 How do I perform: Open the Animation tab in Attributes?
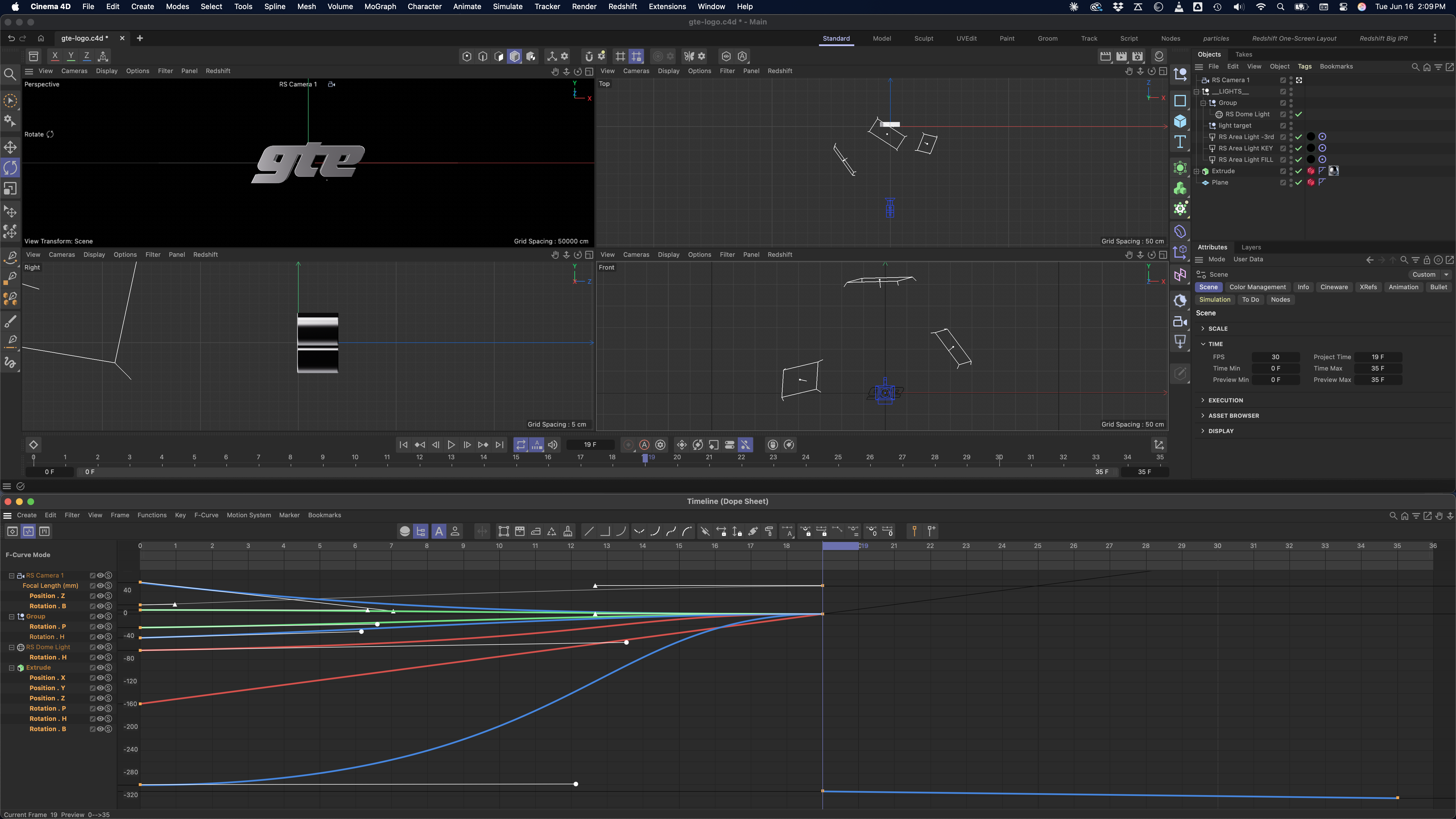pos(1403,287)
